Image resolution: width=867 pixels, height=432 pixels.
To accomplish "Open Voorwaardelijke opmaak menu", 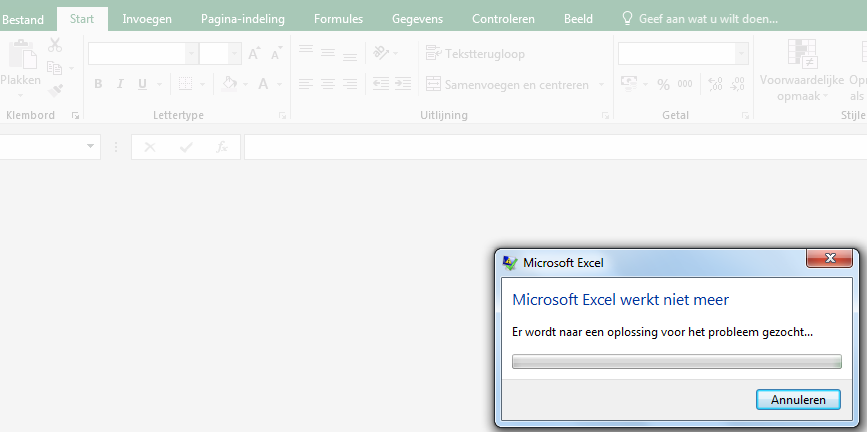I will (x=802, y=71).
